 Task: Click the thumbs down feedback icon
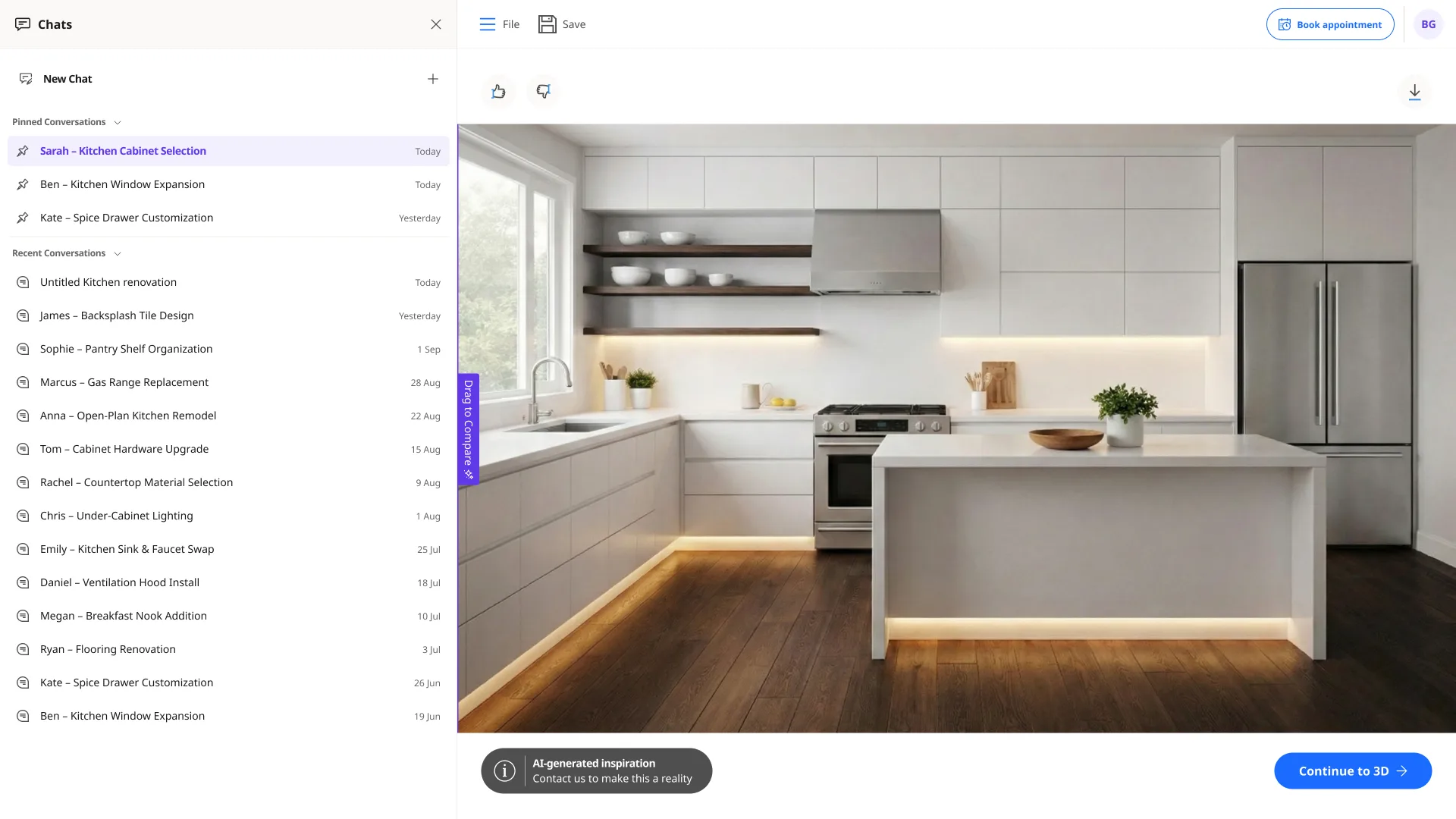pyautogui.click(x=543, y=92)
